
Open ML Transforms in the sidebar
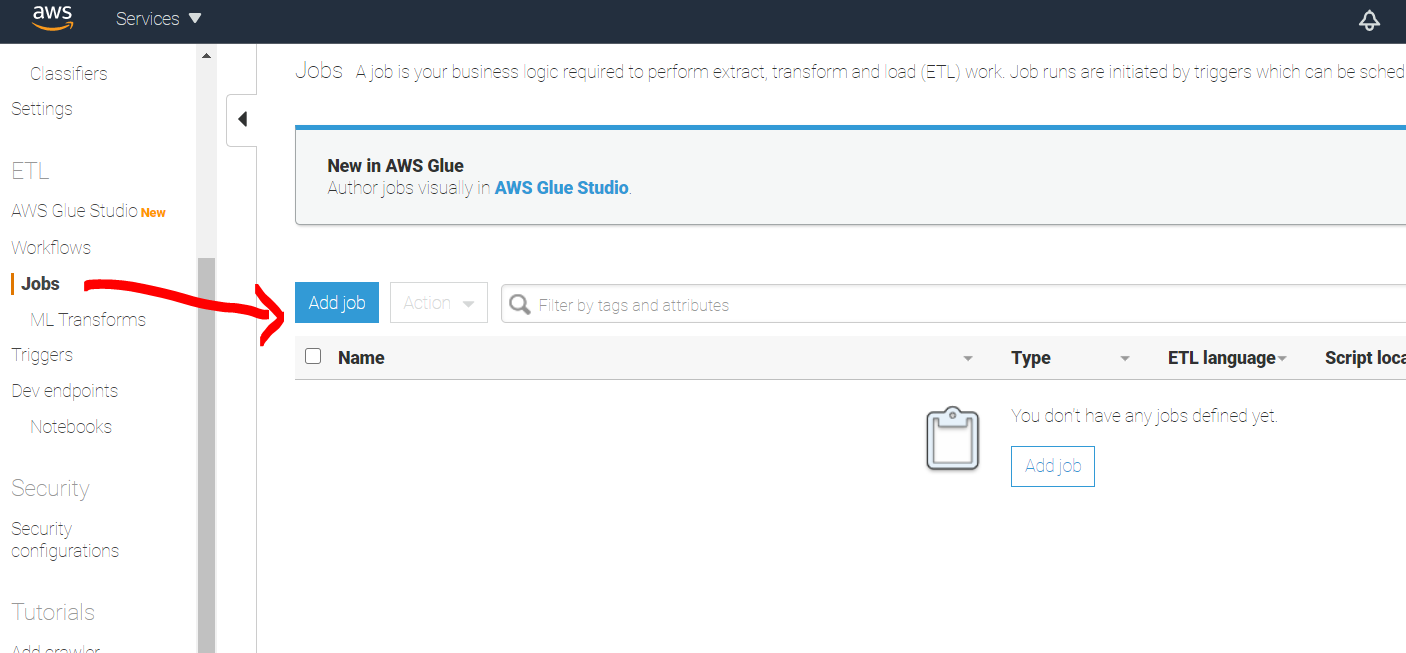click(88, 319)
